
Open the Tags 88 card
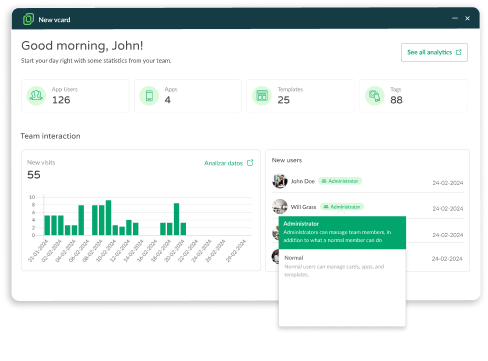click(x=414, y=96)
